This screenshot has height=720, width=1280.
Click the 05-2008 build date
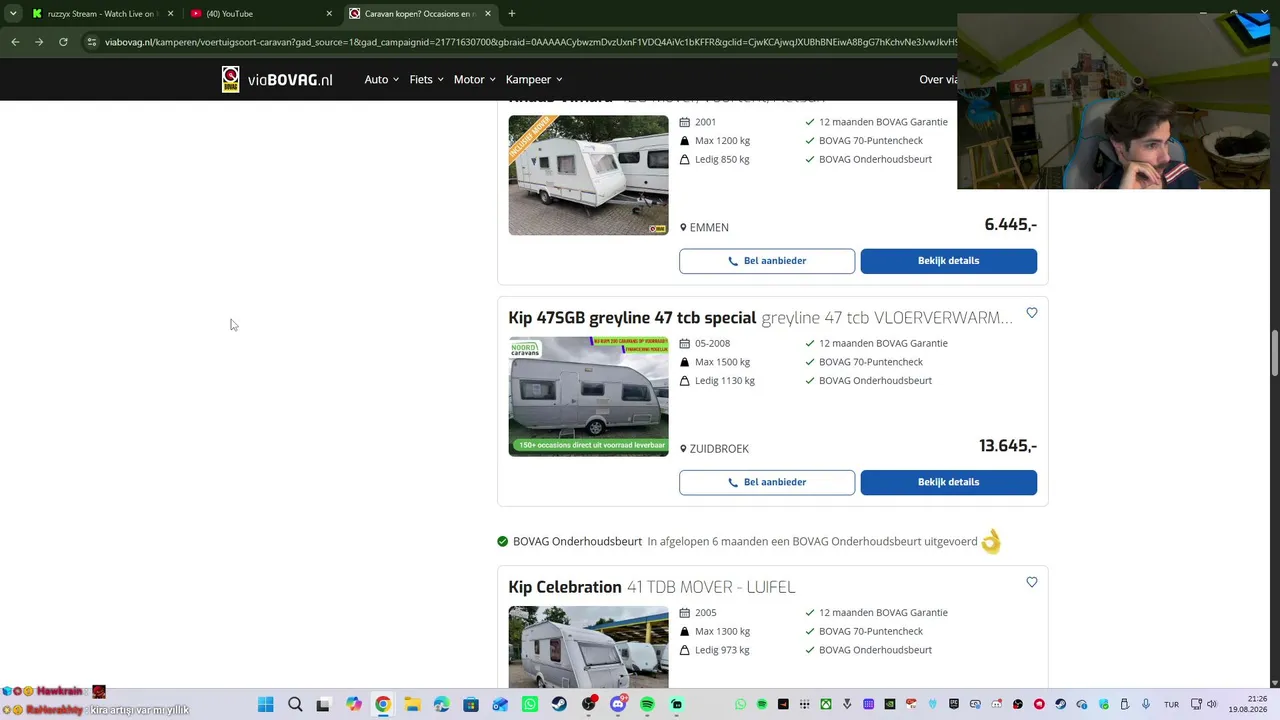pyautogui.click(x=713, y=343)
